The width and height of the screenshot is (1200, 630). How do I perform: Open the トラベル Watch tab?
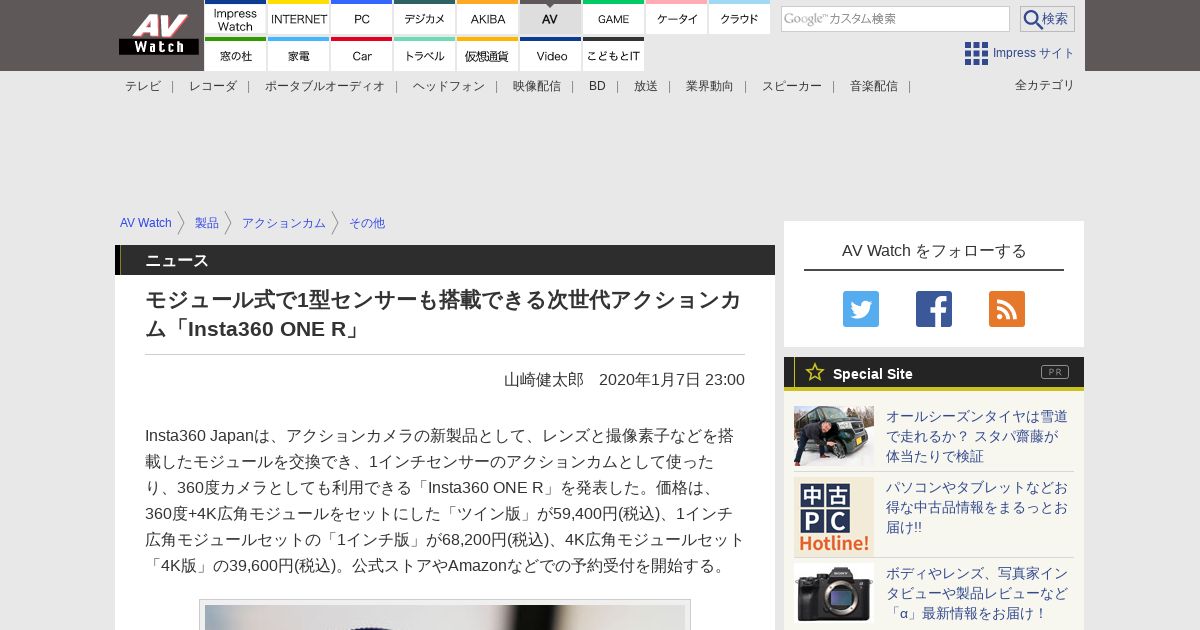425,55
